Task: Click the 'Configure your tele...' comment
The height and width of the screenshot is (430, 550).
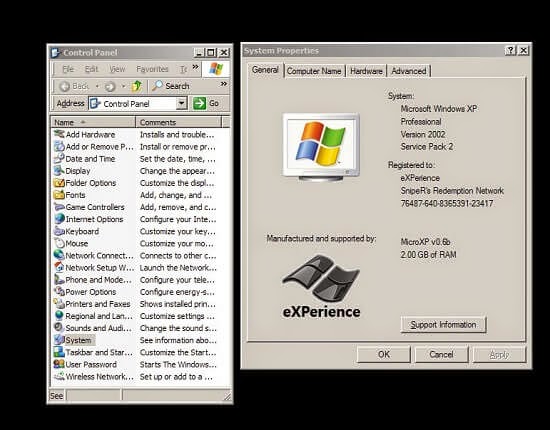Action: [177, 280]
